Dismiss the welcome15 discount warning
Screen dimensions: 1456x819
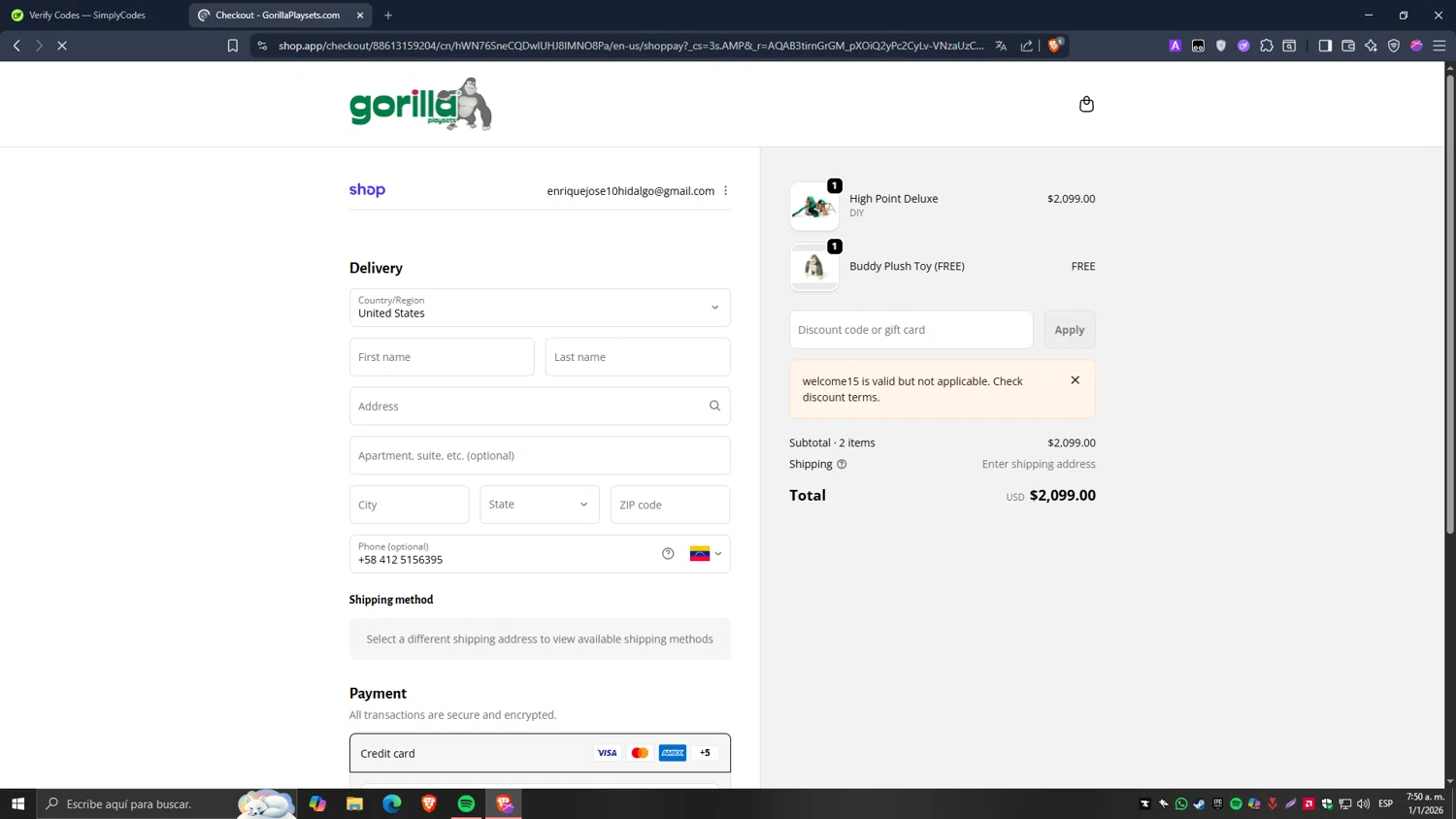1075,380
